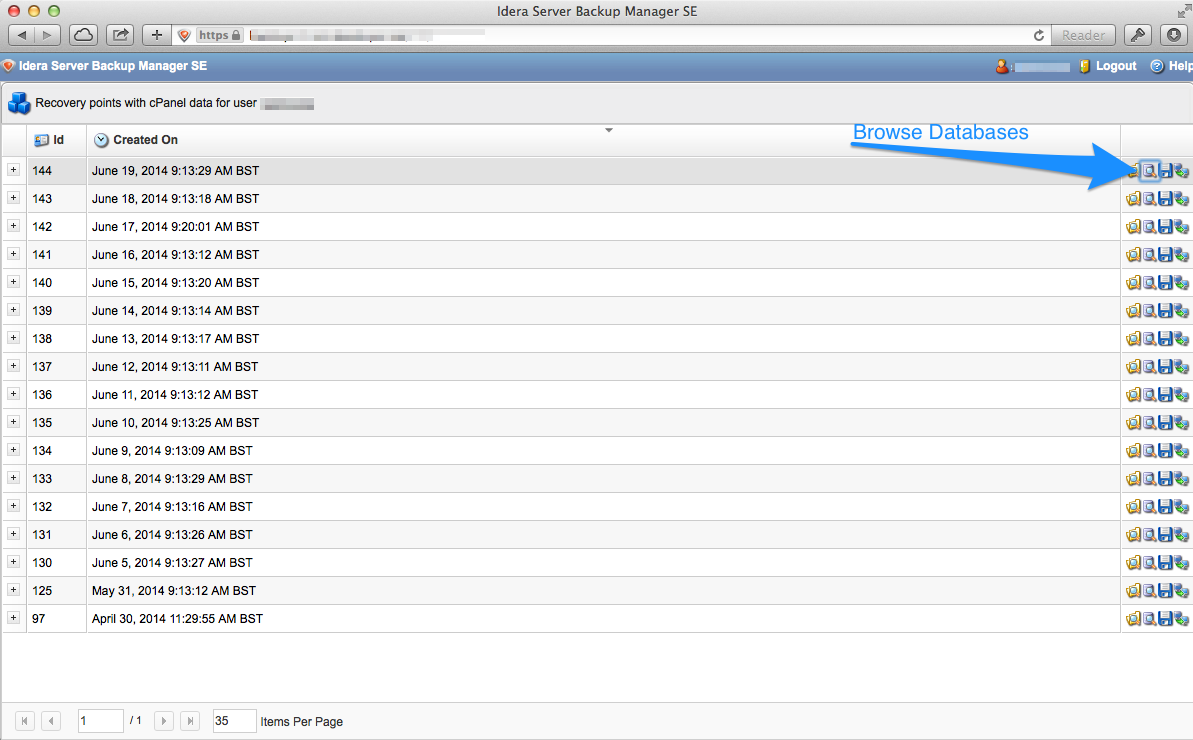Go to the previous page of results
The height and width of the screenshot is (740, 1193).
51,721
